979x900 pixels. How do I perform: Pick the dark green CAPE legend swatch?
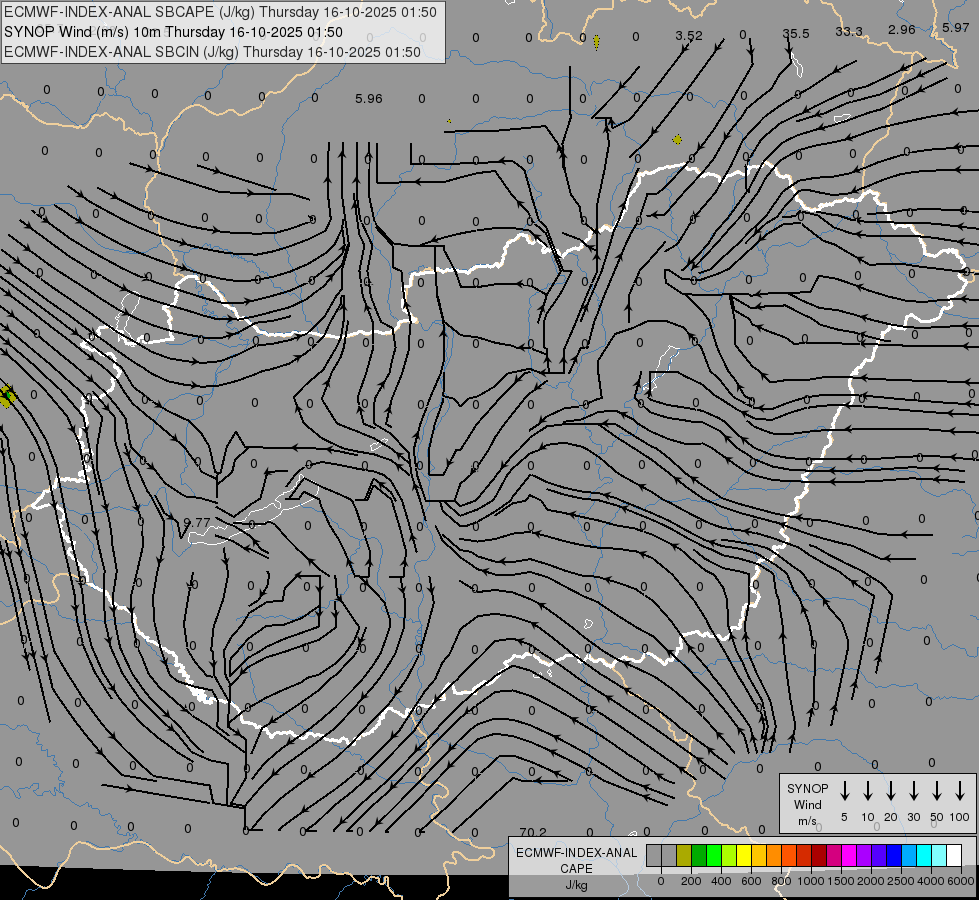(x=699, y=855)
